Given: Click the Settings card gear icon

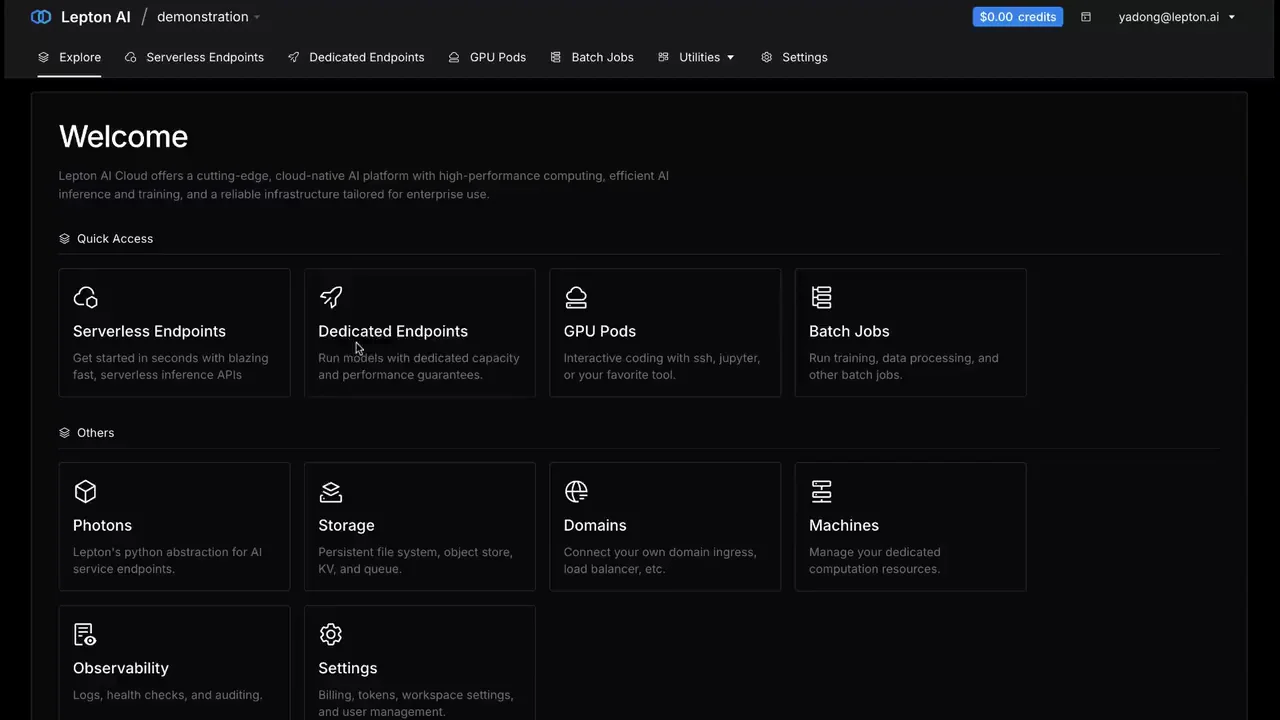Looking at the screenshot, I should 330,634.
